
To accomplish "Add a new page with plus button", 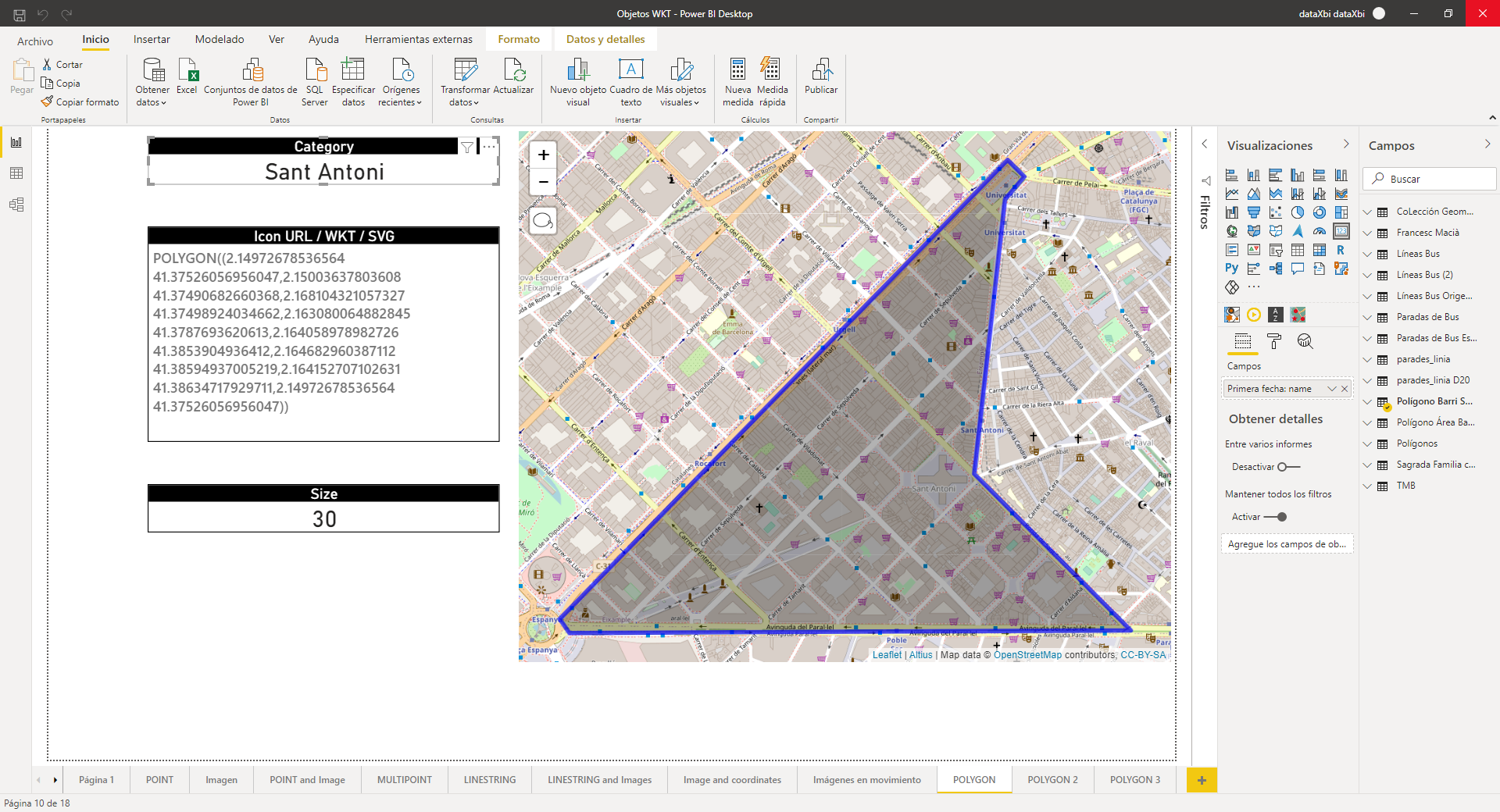I will point(1202,780).
